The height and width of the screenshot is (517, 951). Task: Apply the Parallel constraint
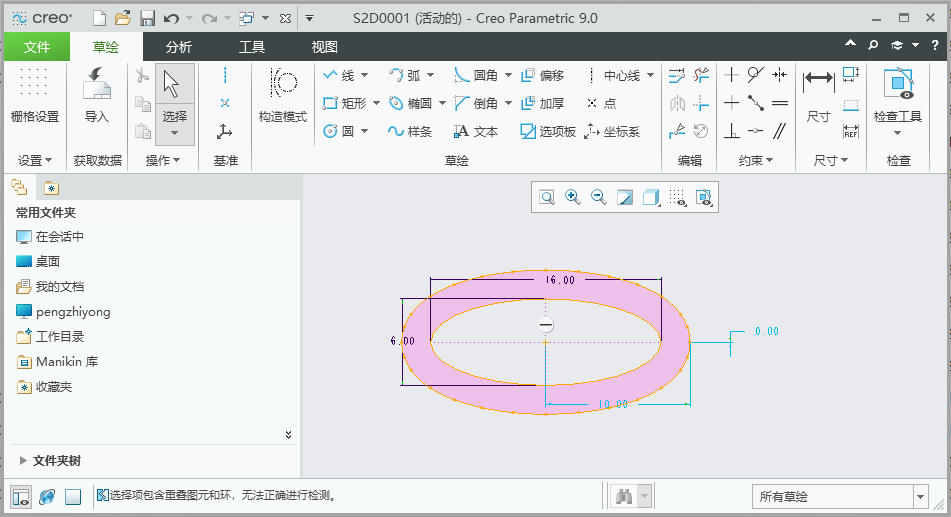tap(779, 131)
